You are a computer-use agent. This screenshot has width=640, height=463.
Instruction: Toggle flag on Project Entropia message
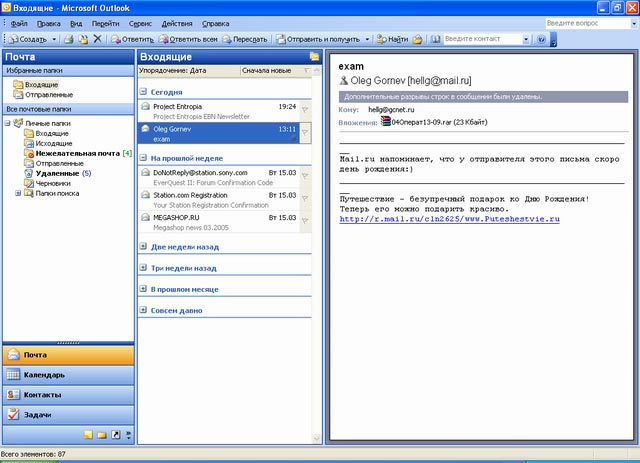pos(305,110)
